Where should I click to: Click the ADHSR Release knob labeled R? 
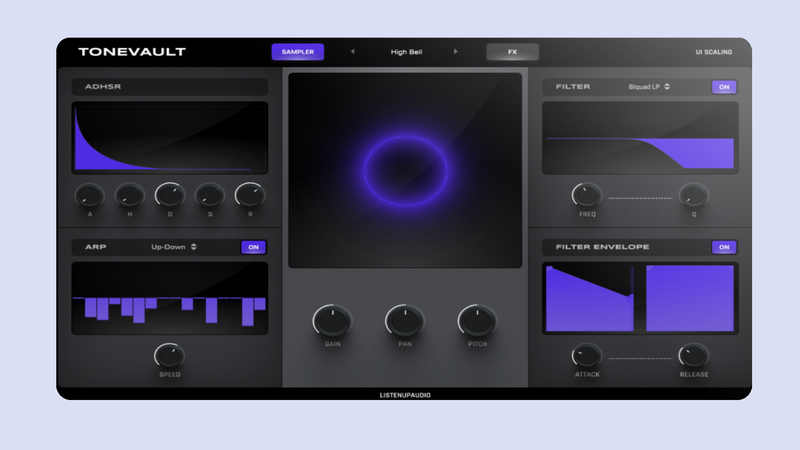pyautogui.click(x=249, y=195)
